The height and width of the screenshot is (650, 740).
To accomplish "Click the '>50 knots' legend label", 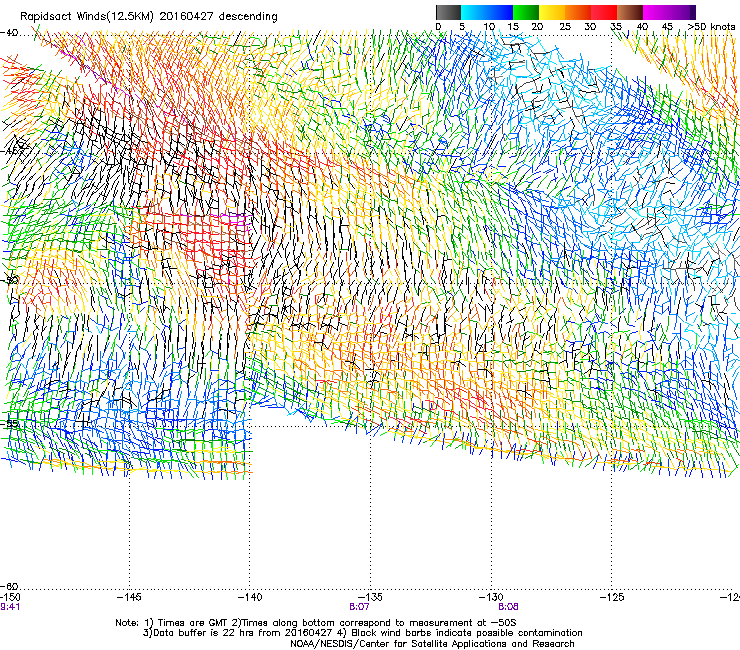I will [x=711, y=27].
